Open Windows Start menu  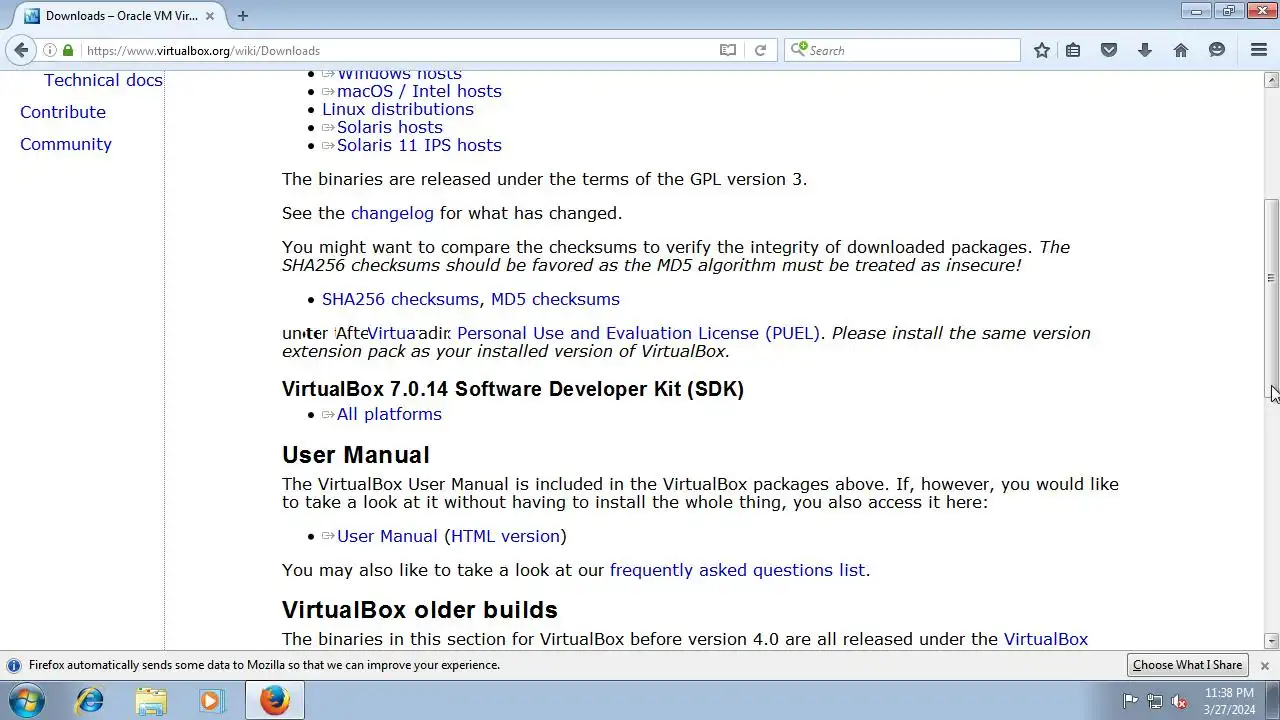coord(26,700)
